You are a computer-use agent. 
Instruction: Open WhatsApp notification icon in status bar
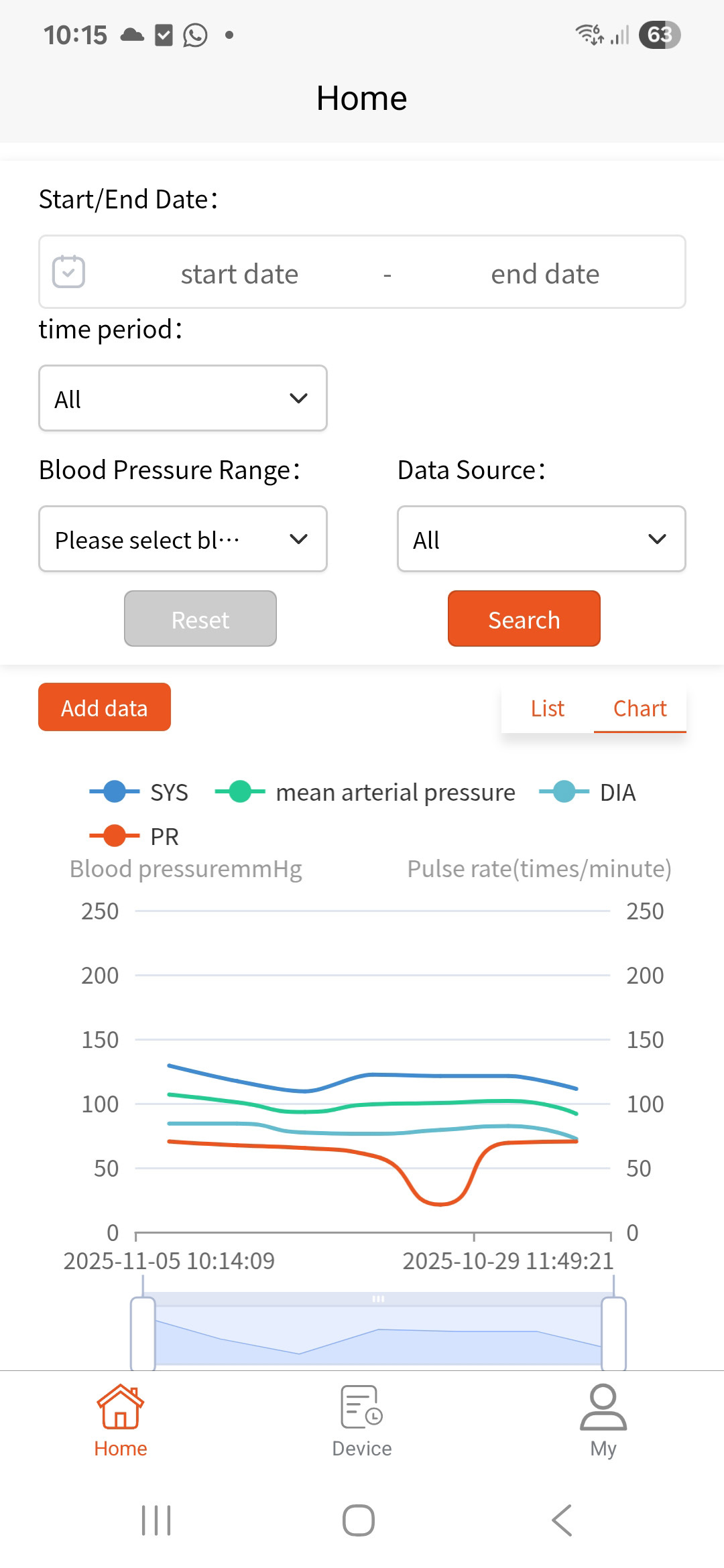195,35
